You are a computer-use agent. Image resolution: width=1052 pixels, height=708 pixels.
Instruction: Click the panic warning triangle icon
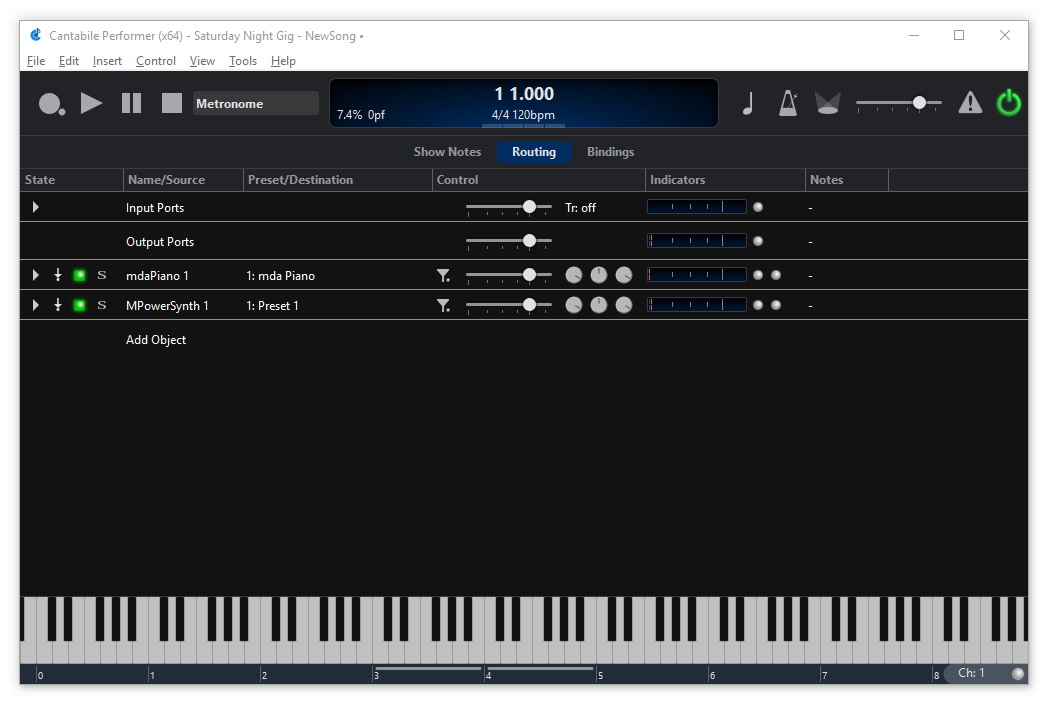[x=970, y=103]
